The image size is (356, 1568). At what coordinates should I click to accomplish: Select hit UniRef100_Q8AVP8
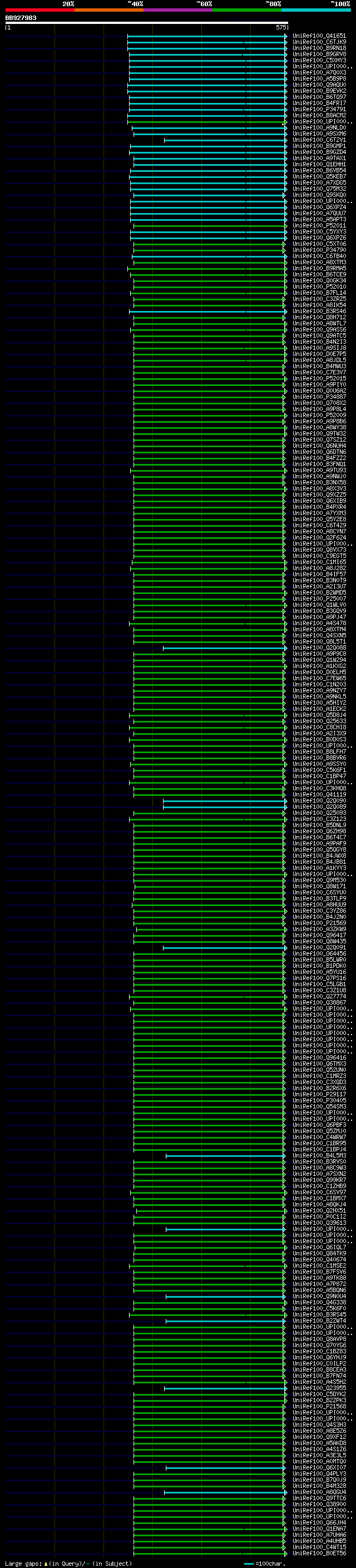(319, 1338)
